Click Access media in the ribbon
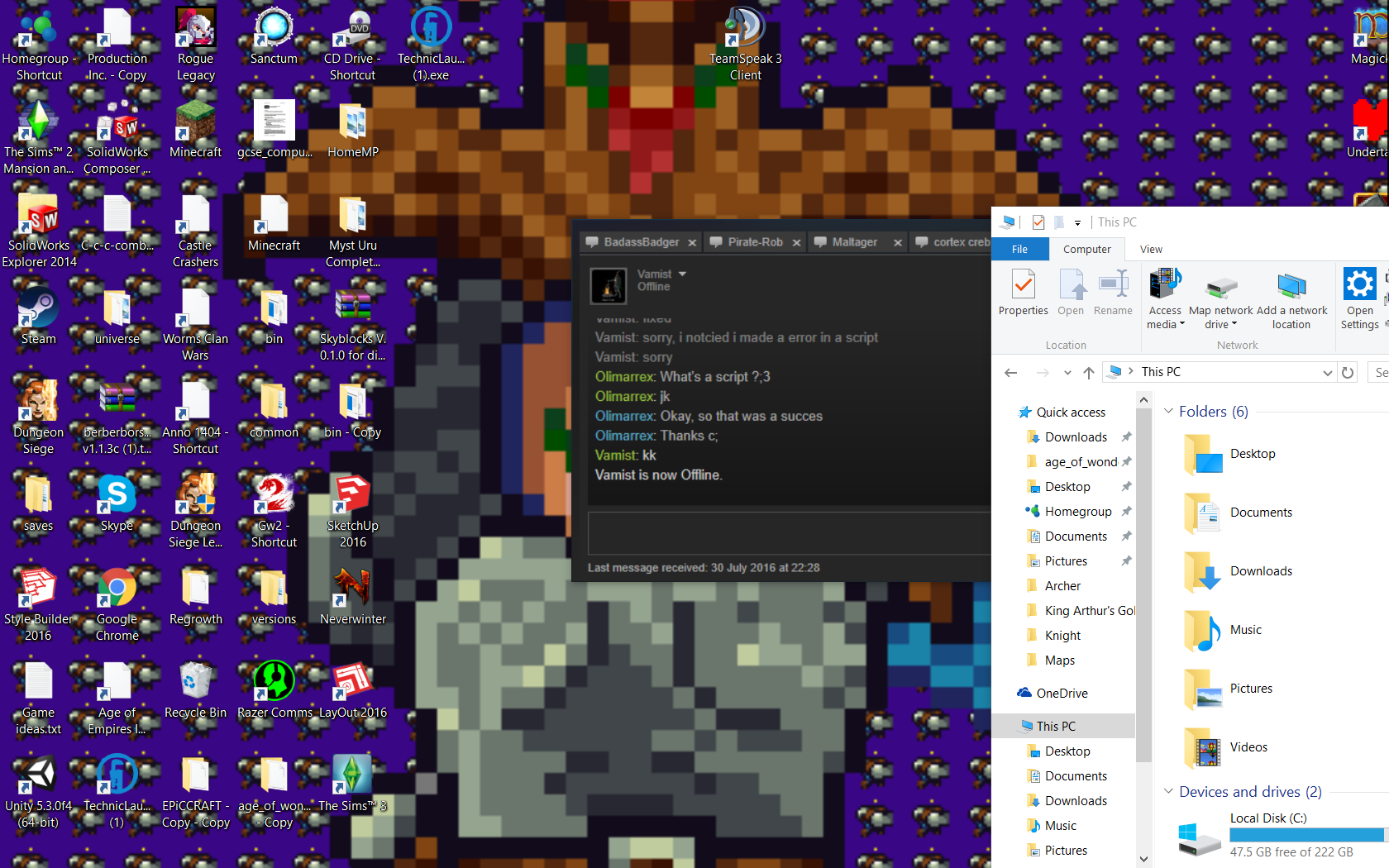Image resolution: width=1389 pixels, height=868 pixels. [1165, 299]
